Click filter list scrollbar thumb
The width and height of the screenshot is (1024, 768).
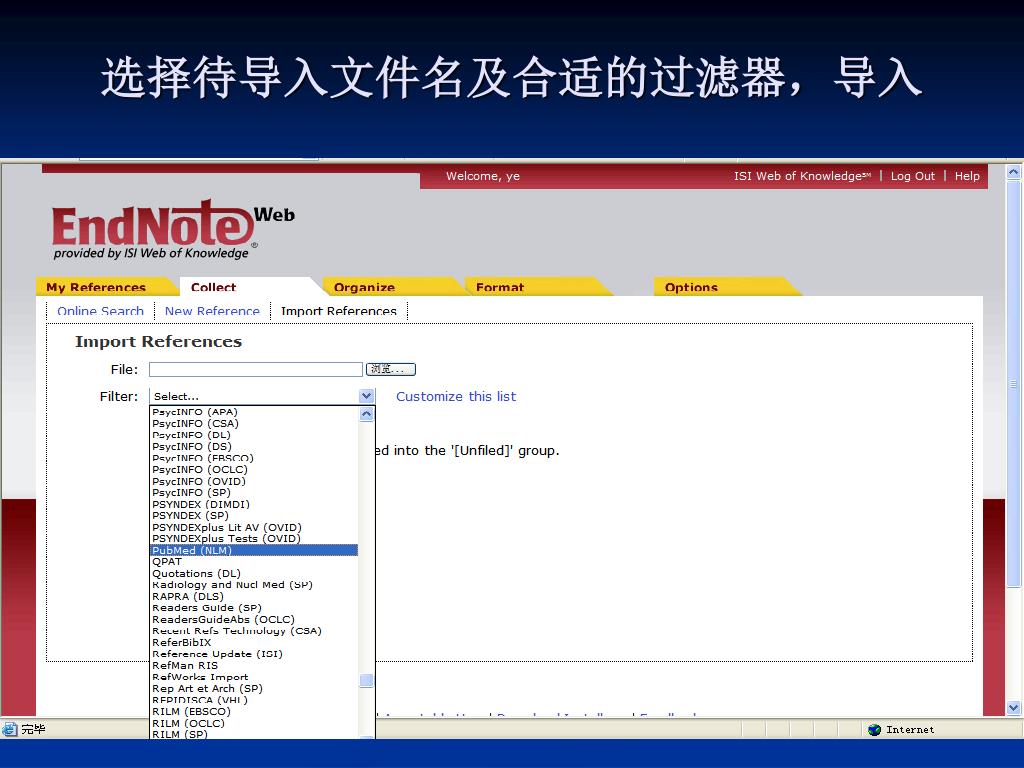(366, 680)
